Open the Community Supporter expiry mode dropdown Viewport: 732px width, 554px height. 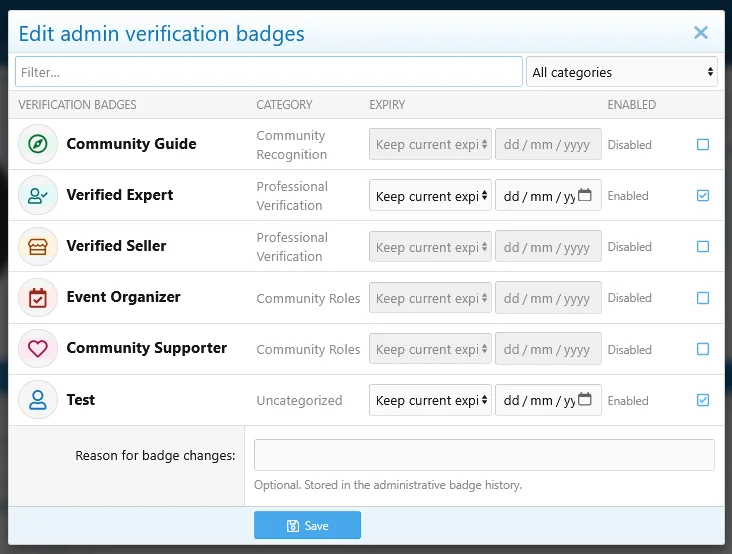430,349
